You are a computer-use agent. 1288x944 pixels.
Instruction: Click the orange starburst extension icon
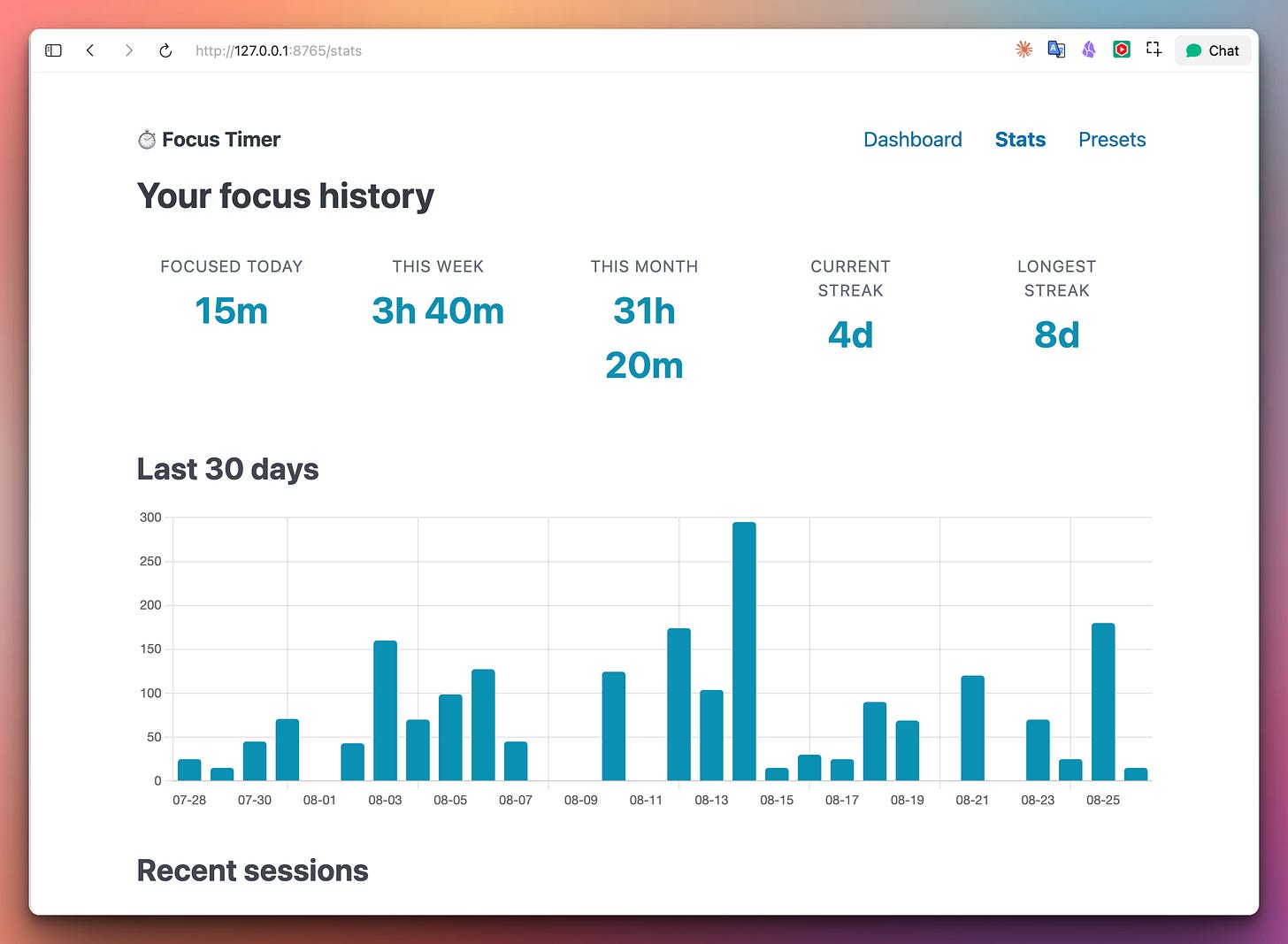pyautogui.click(x=1023, y=50)
